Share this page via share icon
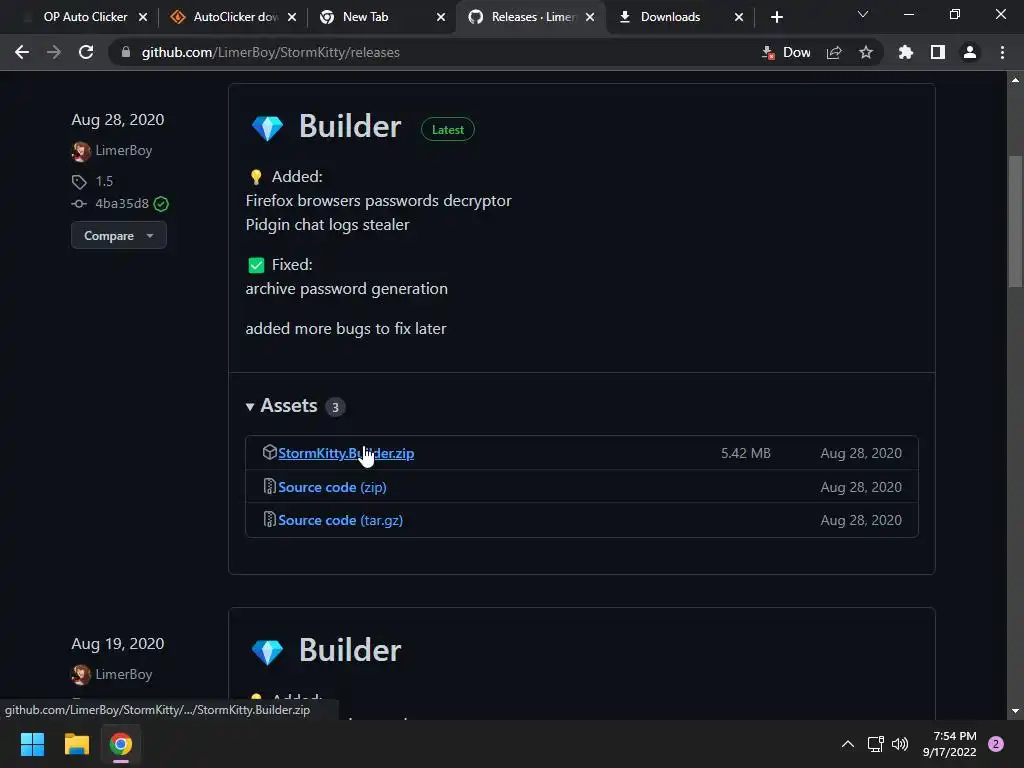This screenshot has width=1024, height=768. 834,52
